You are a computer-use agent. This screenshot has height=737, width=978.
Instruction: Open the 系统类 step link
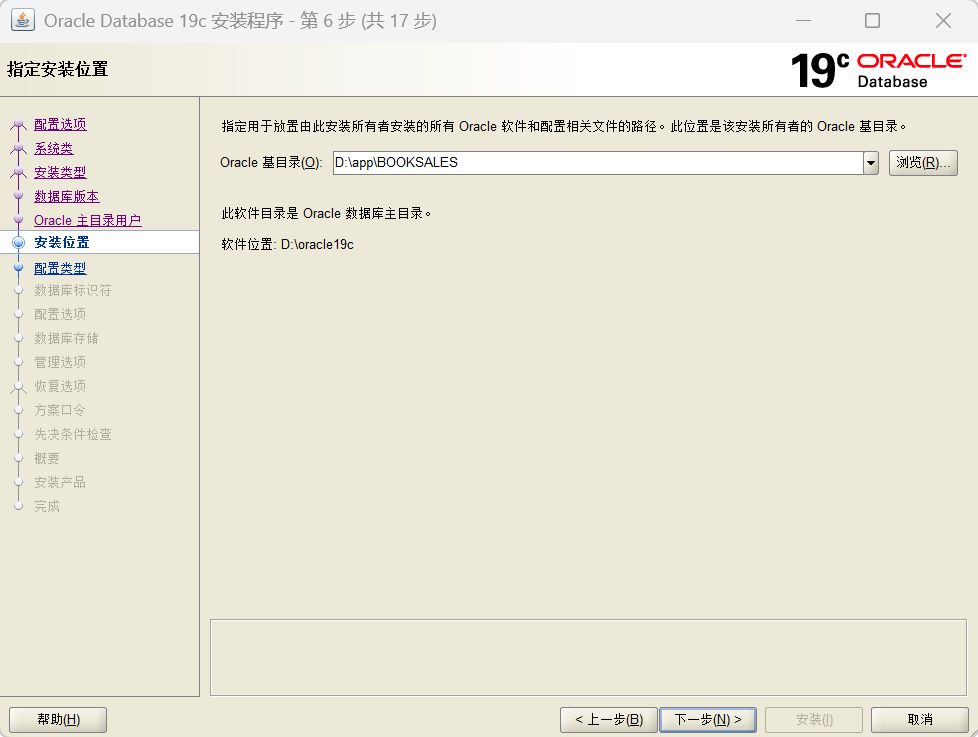54,148
